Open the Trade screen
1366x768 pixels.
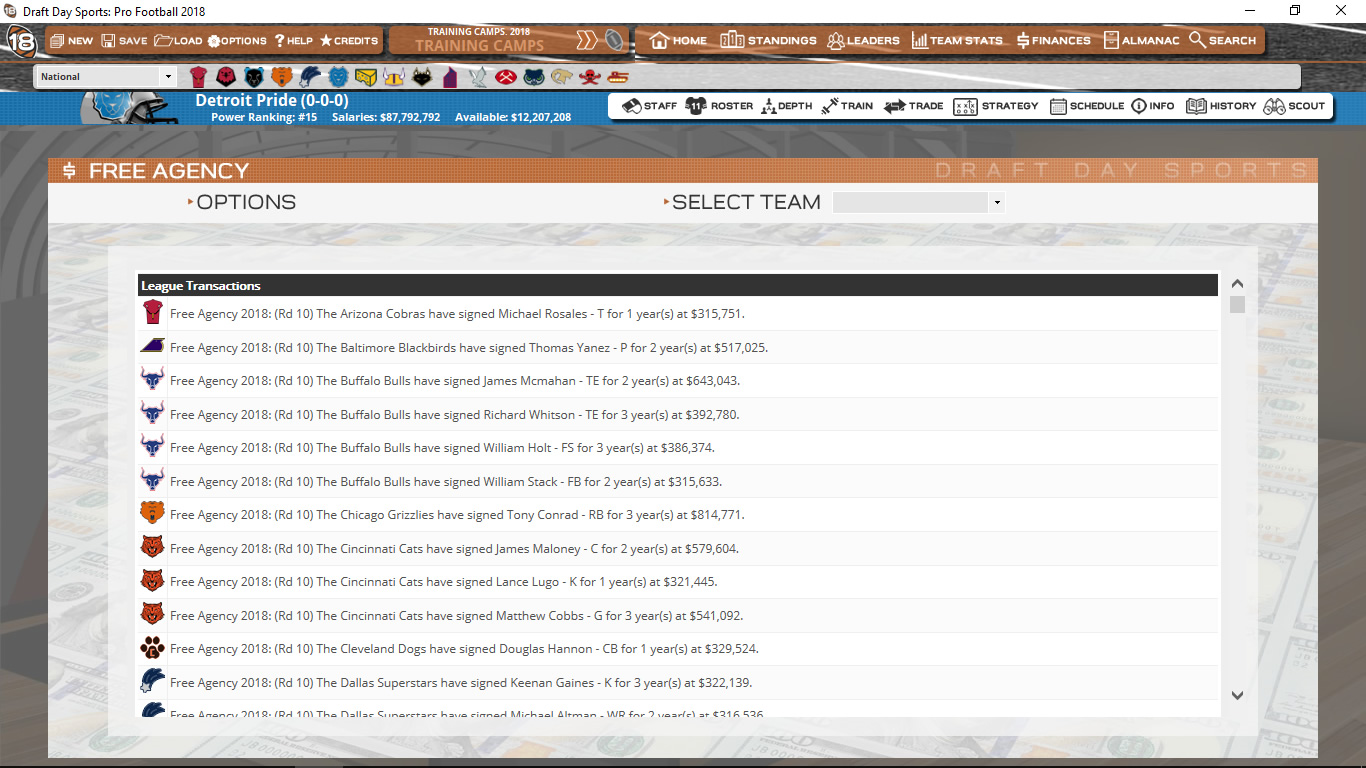pyautogui.click(x=913, y=106)
